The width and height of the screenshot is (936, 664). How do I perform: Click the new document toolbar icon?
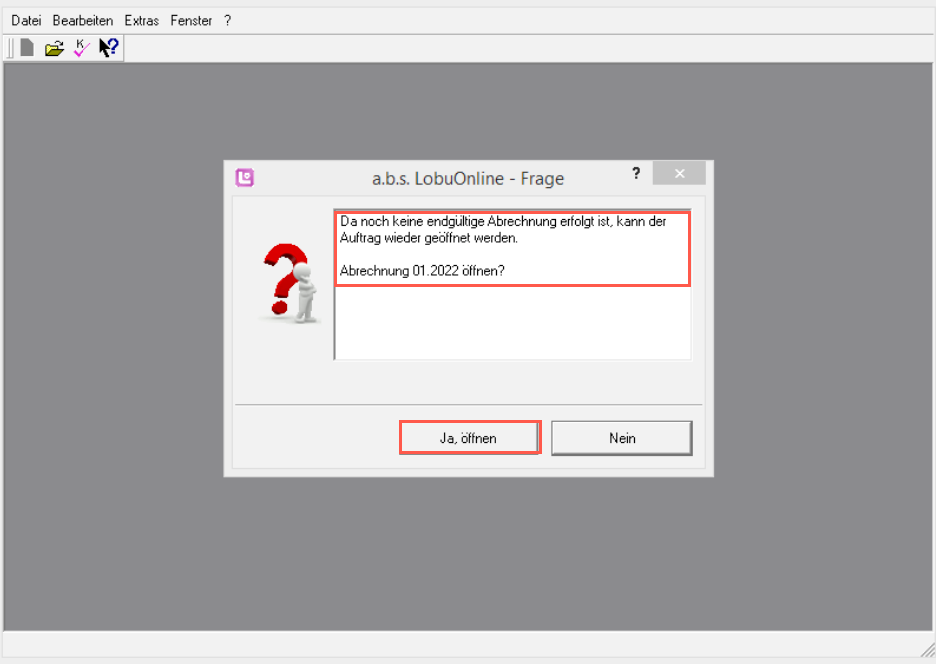pos(28,47)
